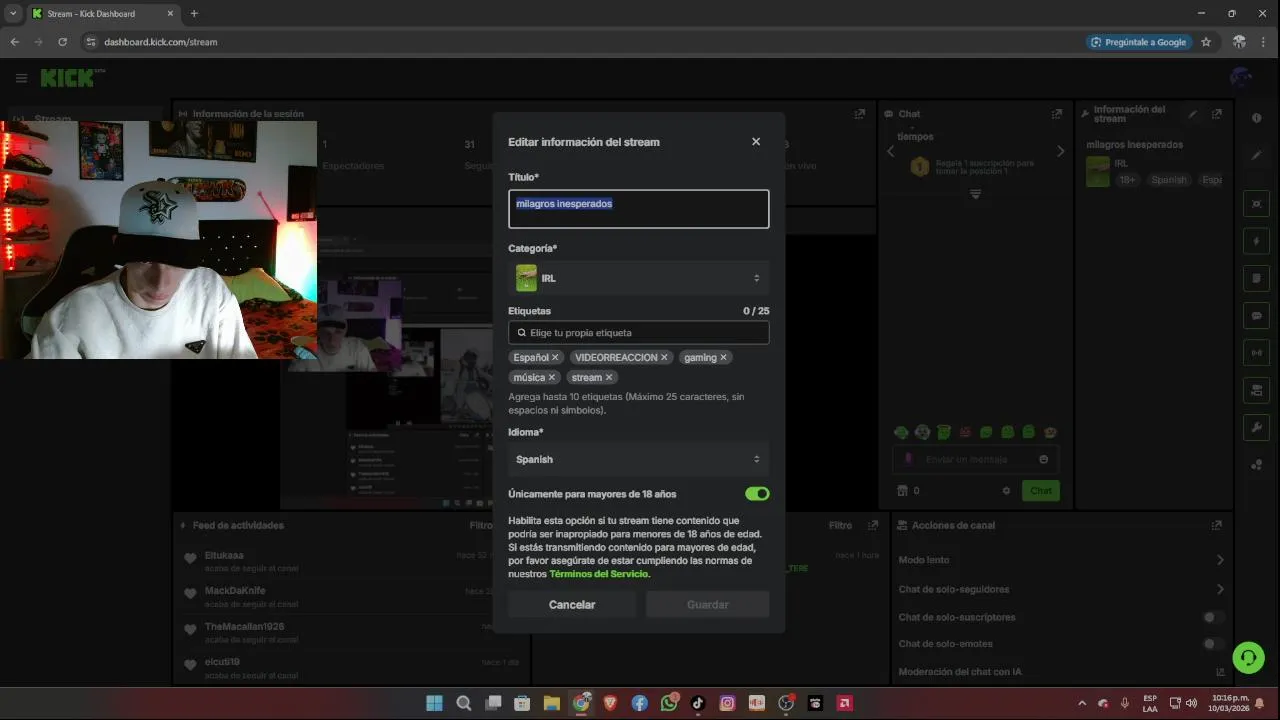Toggle Chat de solo-emotes
Image resolution: width=1280 pixels, height=720 pixels.
pyautogui.click(x=1213, y=644)
